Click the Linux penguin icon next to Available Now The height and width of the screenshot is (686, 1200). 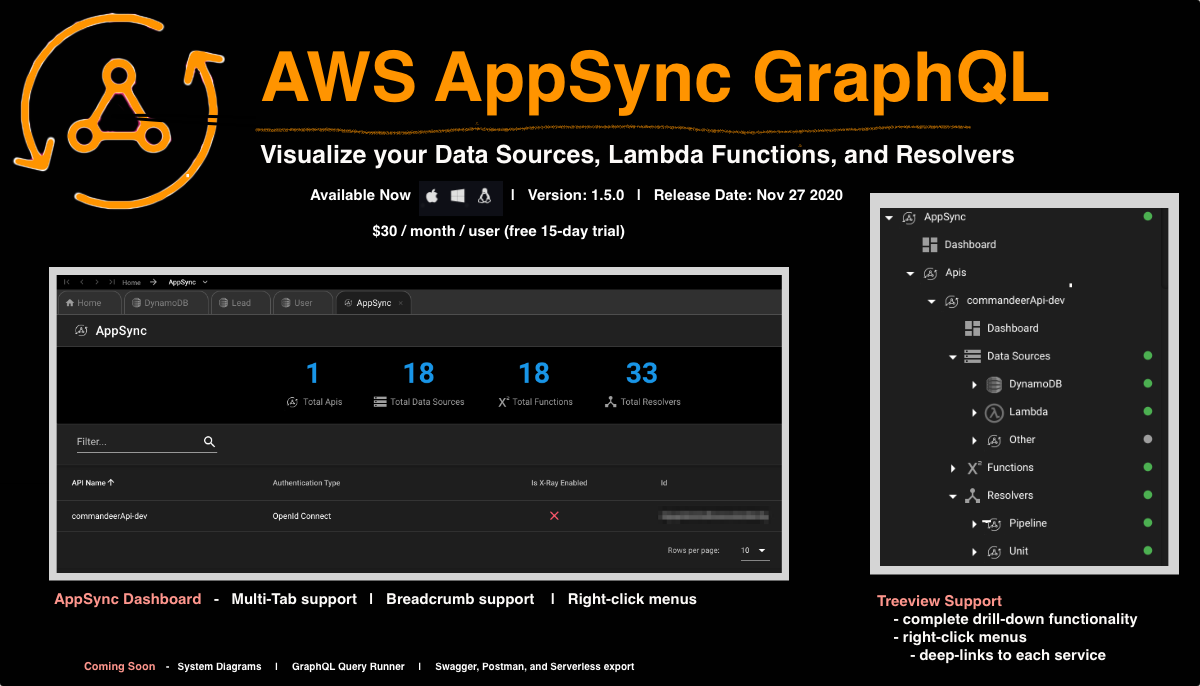tap(484, 196)
